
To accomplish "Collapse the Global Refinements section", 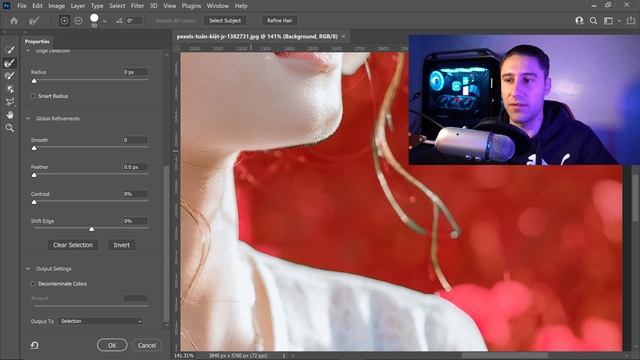I will tap(28, 118).
